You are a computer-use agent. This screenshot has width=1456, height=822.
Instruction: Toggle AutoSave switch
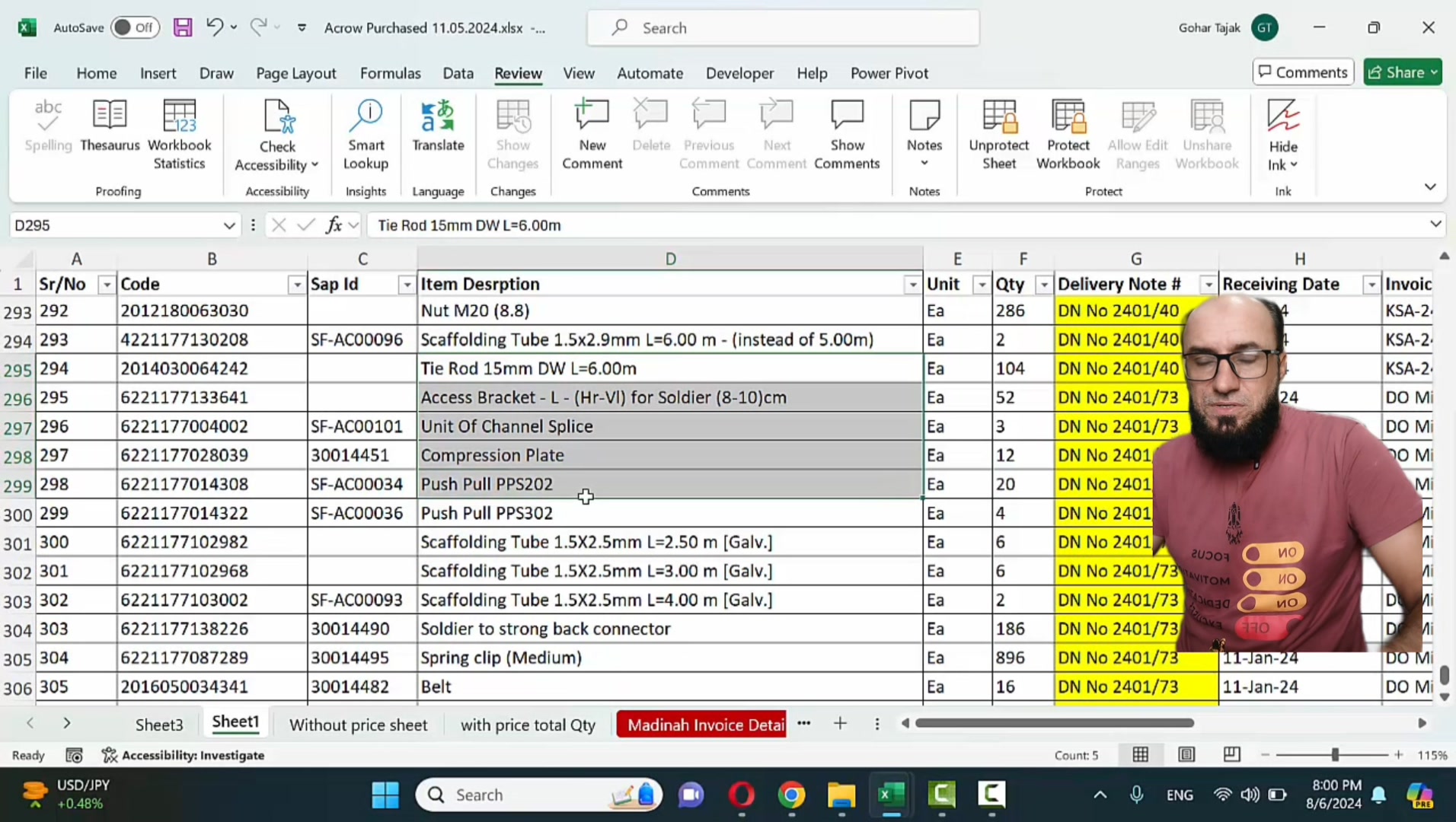pos(135,27)
